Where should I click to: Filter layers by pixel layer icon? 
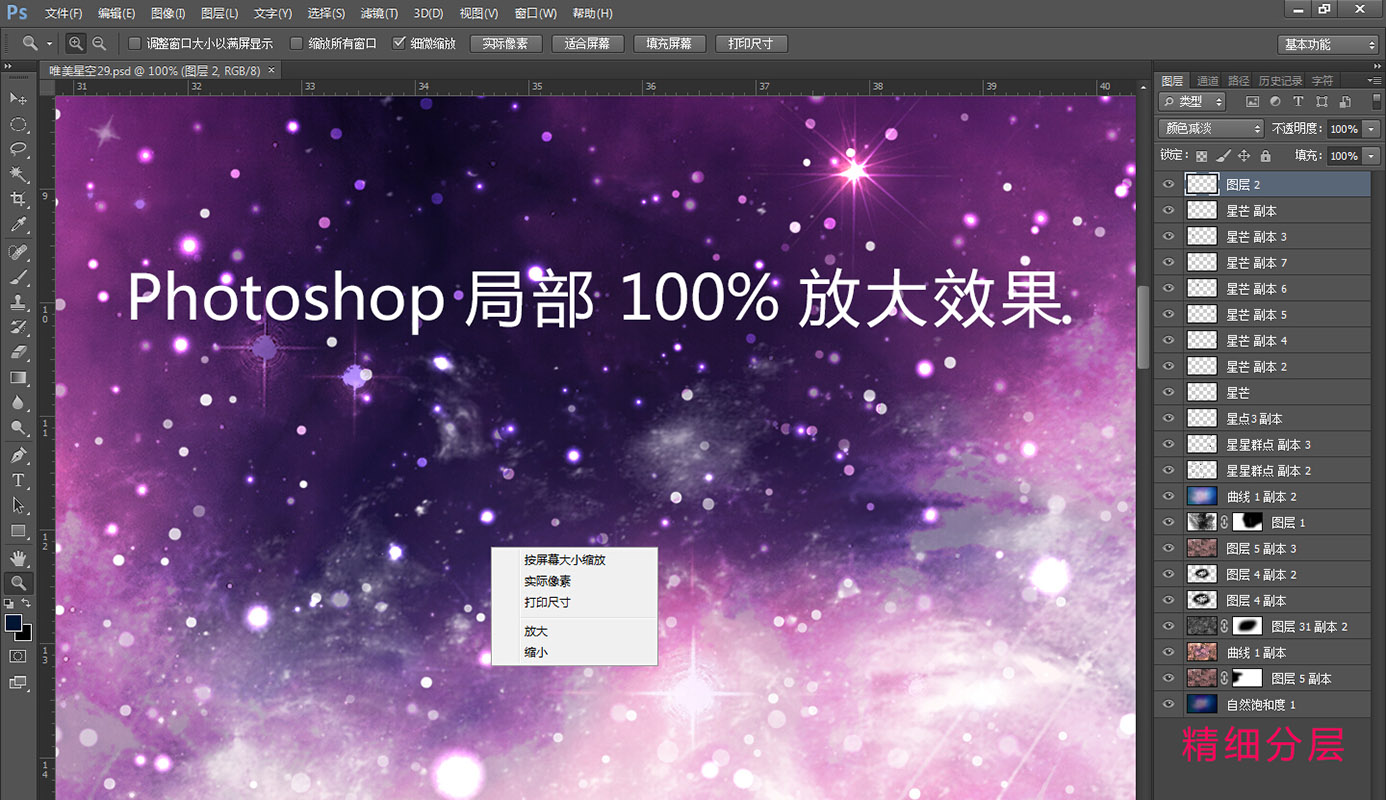coord(1251,102)
